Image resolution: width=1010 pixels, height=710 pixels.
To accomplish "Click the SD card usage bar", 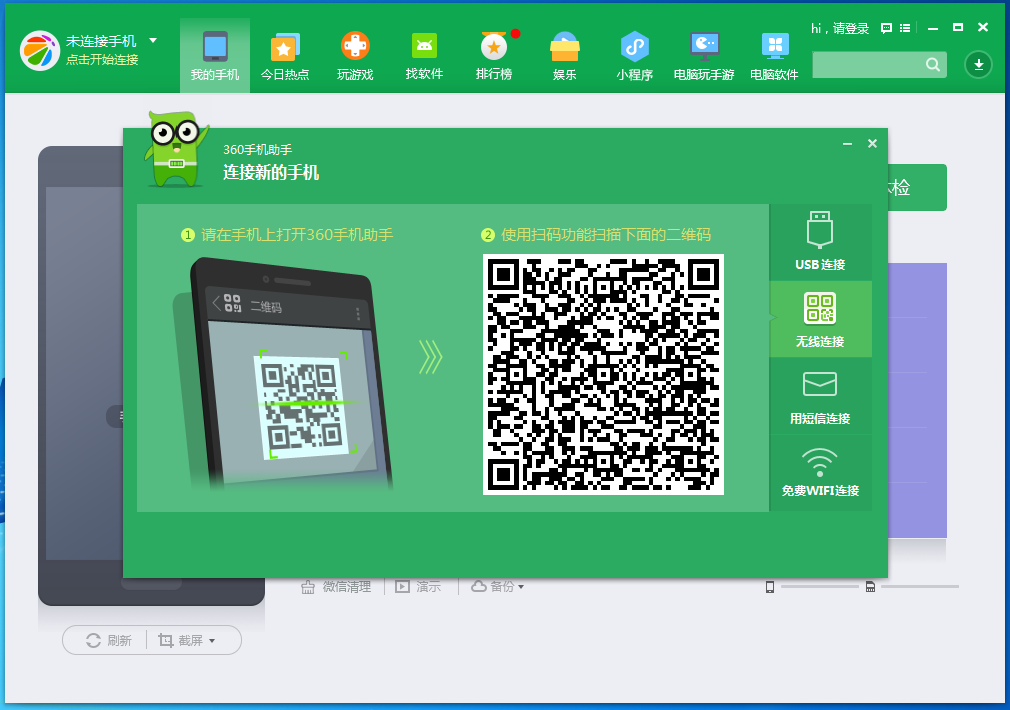I will pos(920,587).
